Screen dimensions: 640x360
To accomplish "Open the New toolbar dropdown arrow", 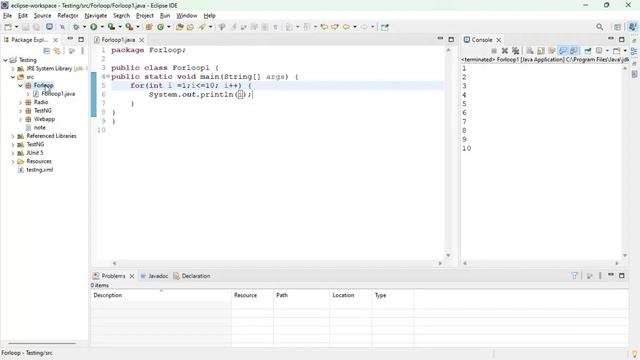I will pos(16,27).
